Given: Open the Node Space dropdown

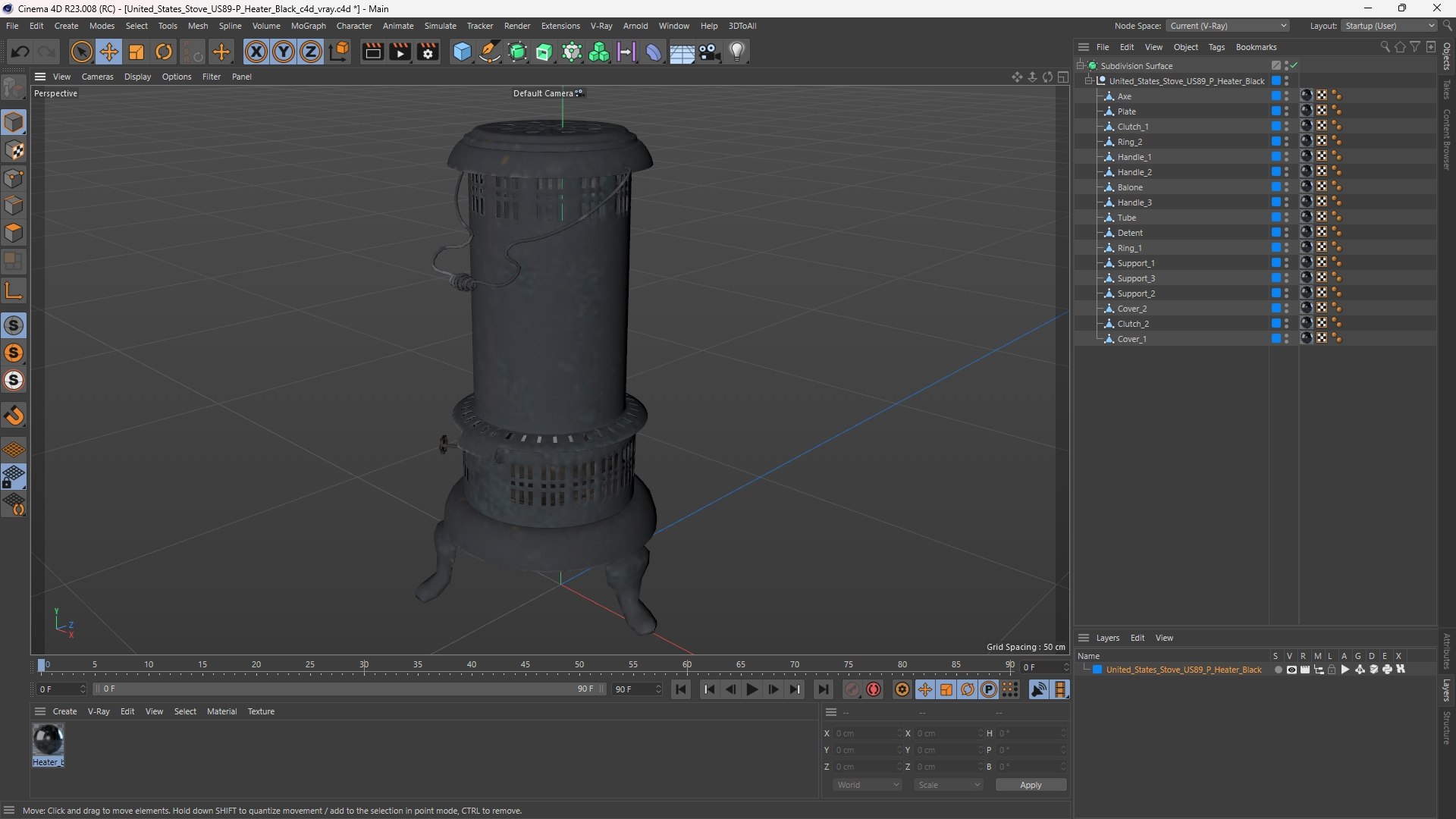Looking at the screenshot, I should [1227, 26].
